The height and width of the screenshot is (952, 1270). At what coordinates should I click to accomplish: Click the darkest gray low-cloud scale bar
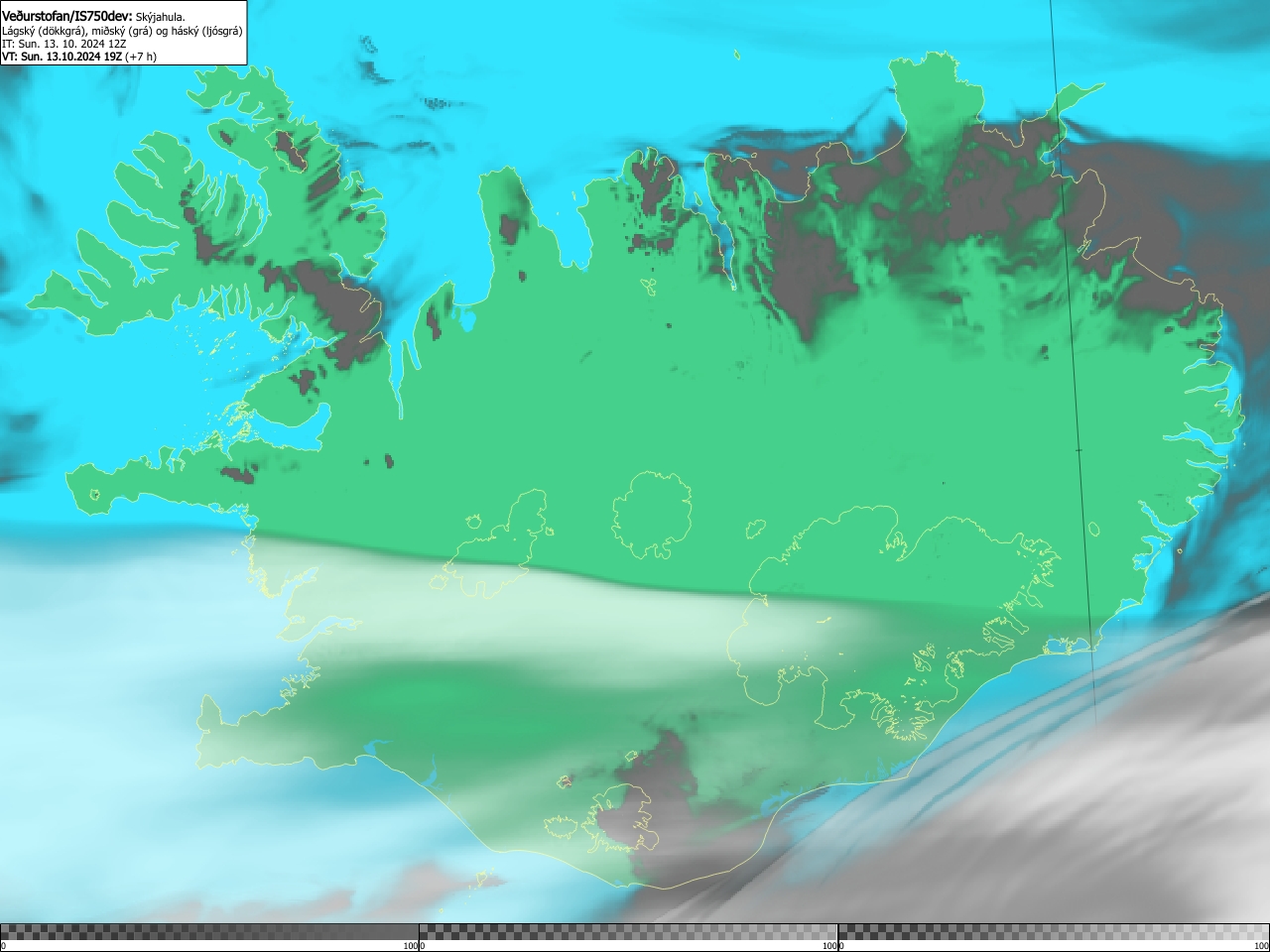pos(209,932)
